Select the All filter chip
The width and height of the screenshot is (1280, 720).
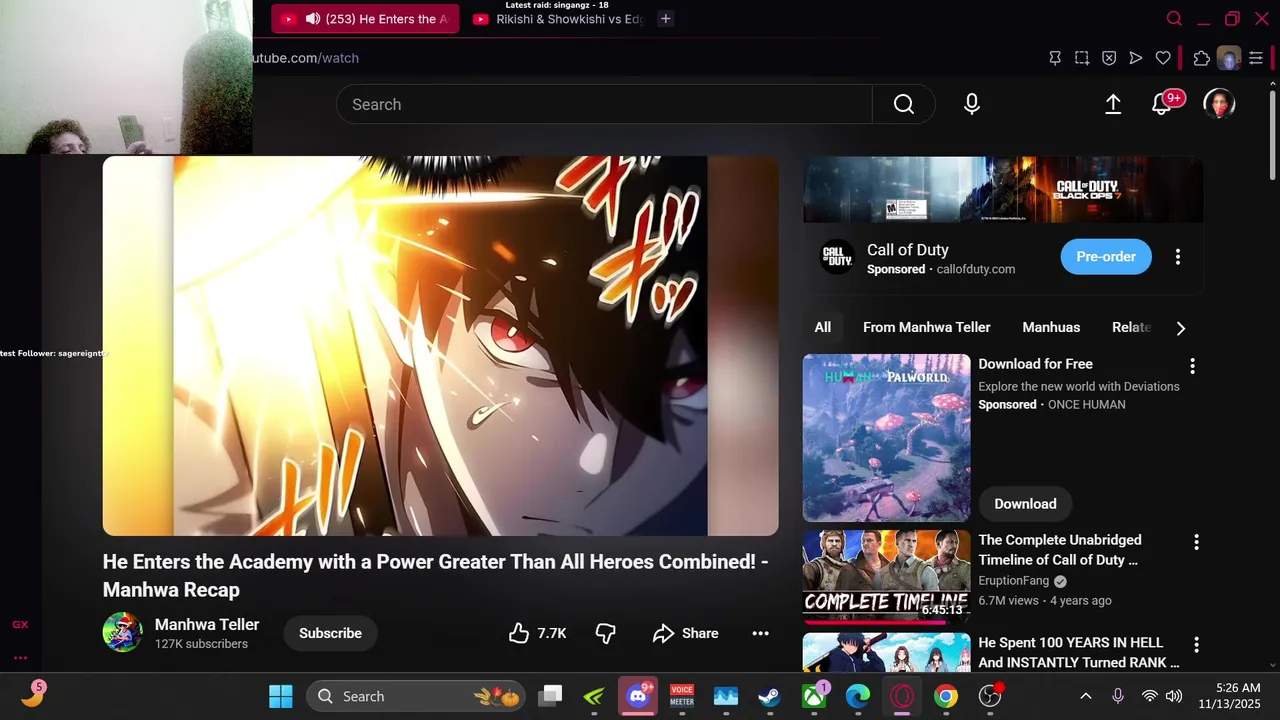823,327
